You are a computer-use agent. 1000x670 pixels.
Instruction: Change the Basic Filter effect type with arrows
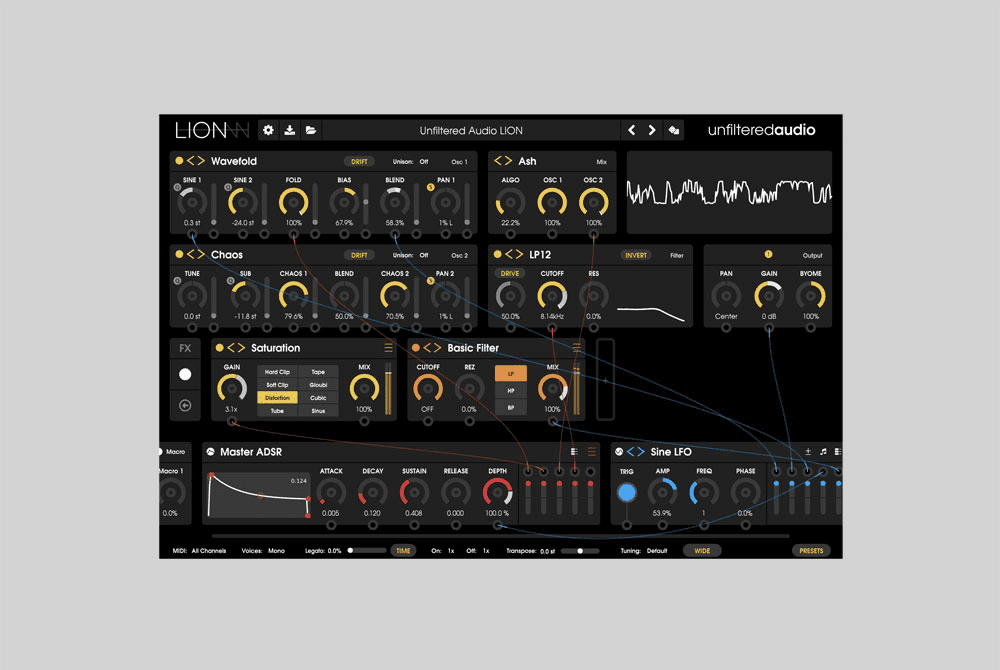point(432,347)
